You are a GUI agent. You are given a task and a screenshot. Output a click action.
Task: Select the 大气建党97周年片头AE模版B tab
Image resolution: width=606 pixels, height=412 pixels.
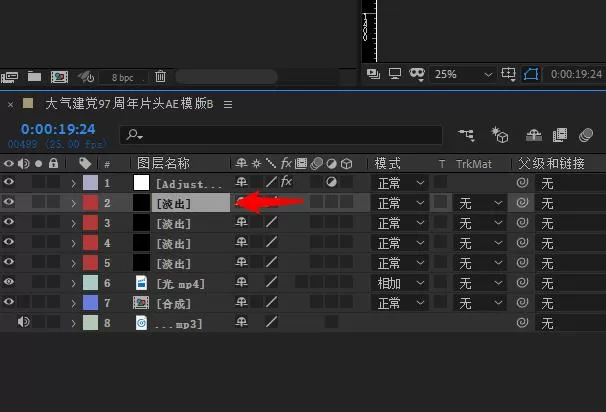pos(129,104)
